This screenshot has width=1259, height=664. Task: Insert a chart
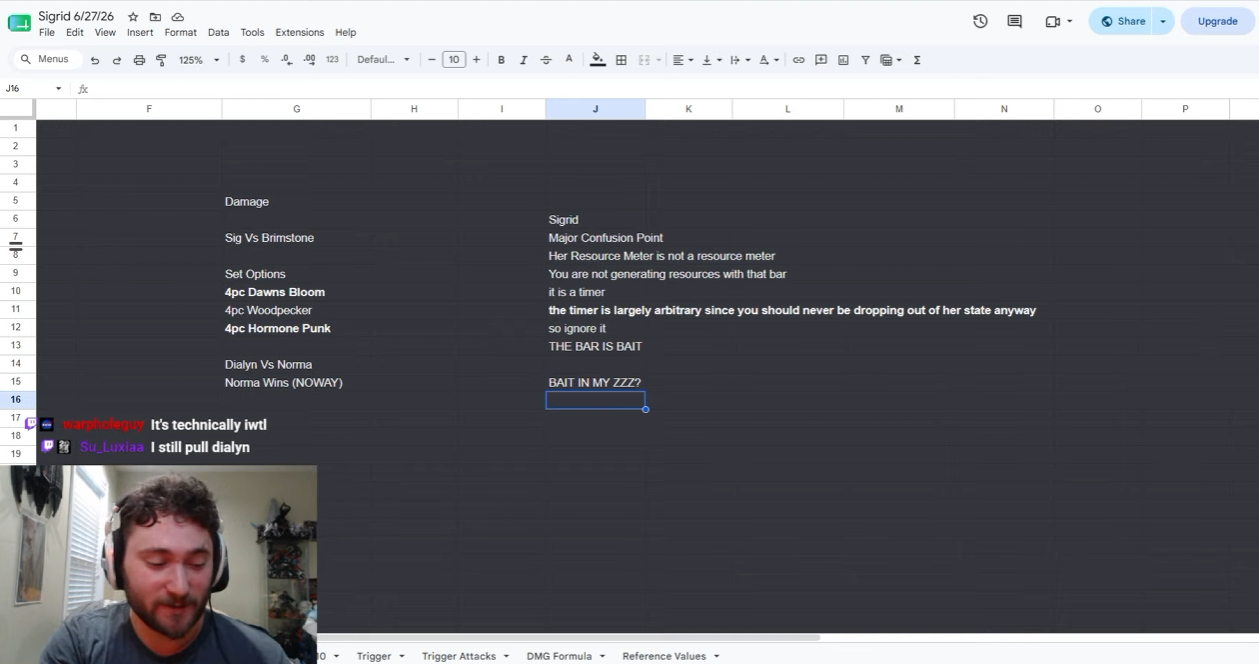[843, 60]
